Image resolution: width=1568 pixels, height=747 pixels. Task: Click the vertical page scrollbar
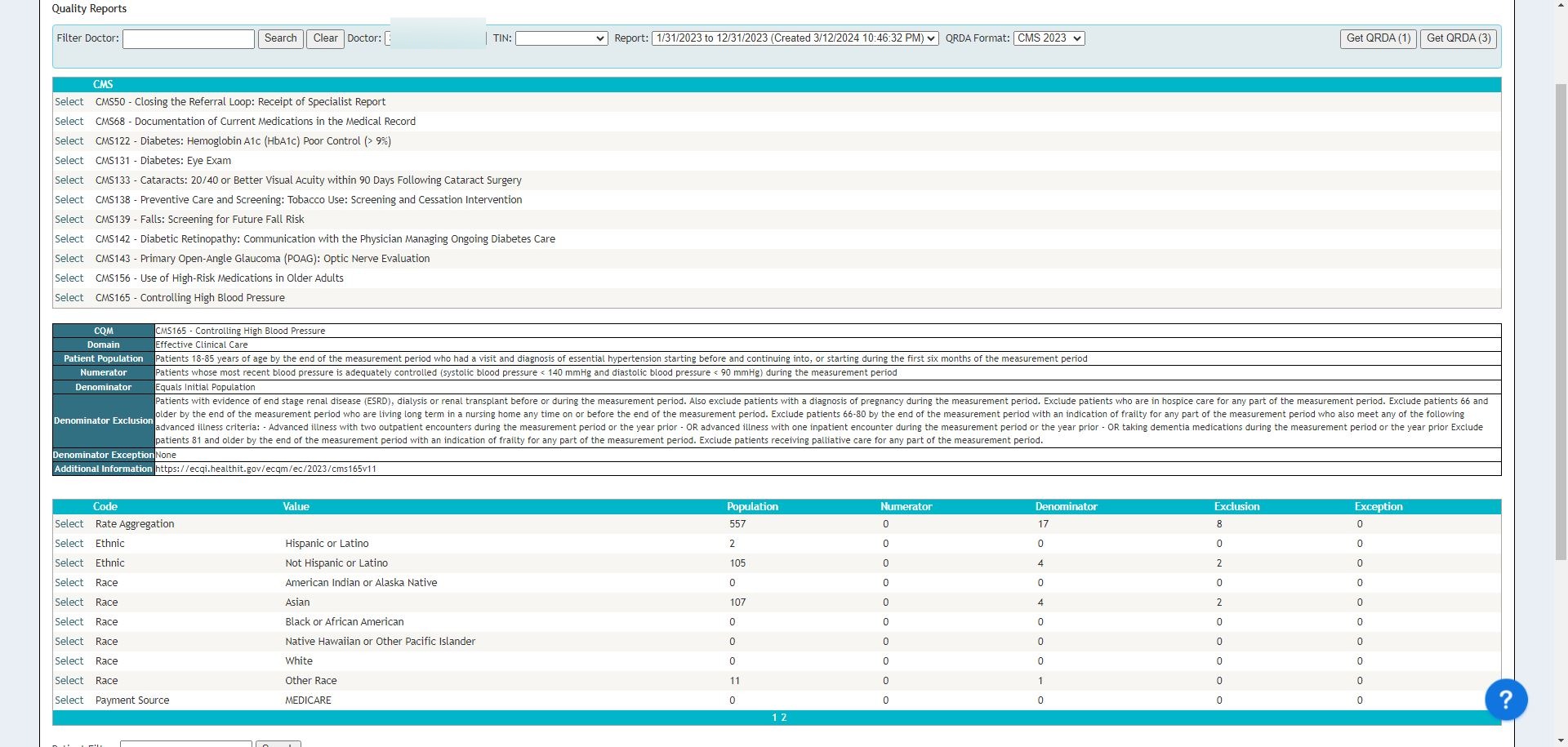point(1560,327)
